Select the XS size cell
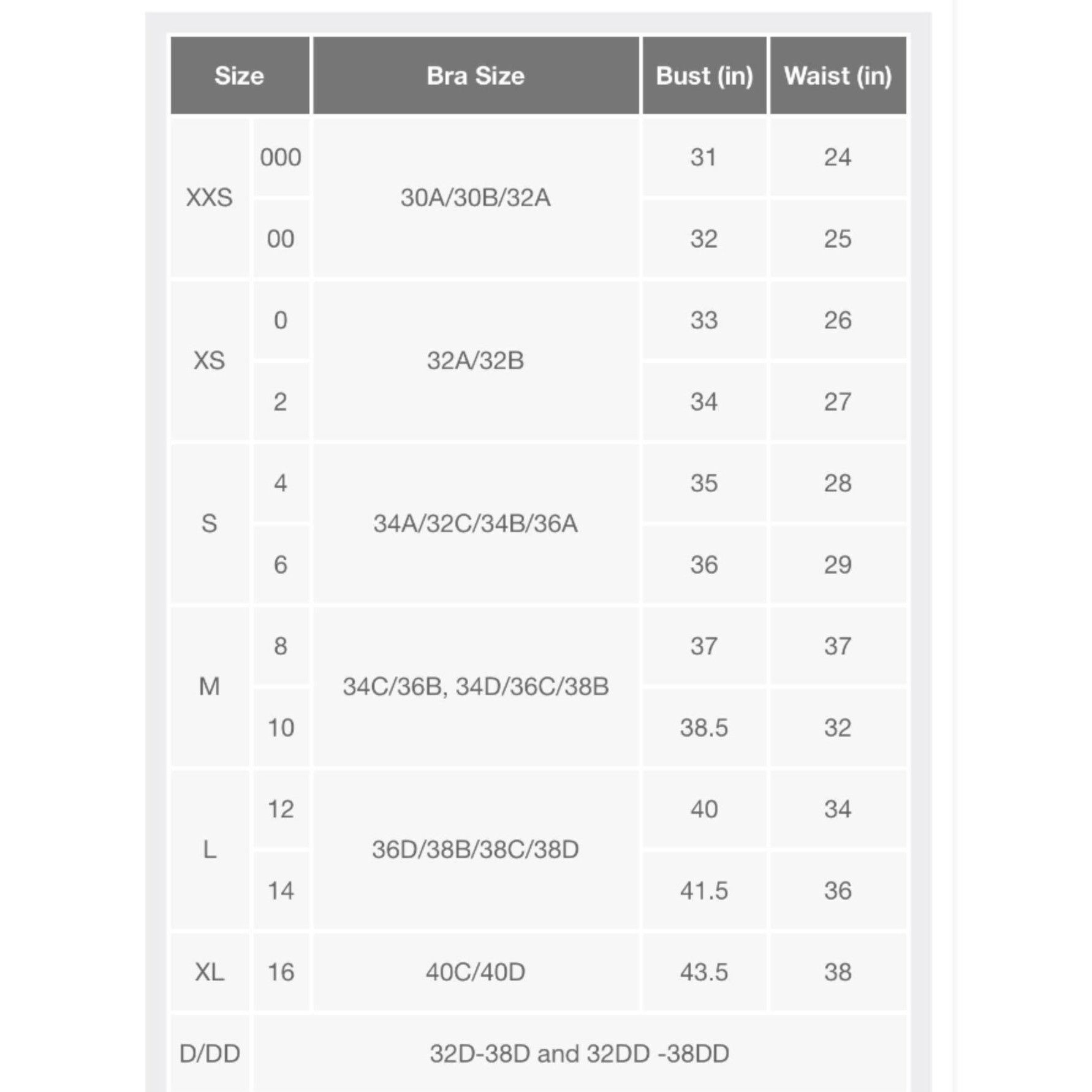 pos(210,360)
